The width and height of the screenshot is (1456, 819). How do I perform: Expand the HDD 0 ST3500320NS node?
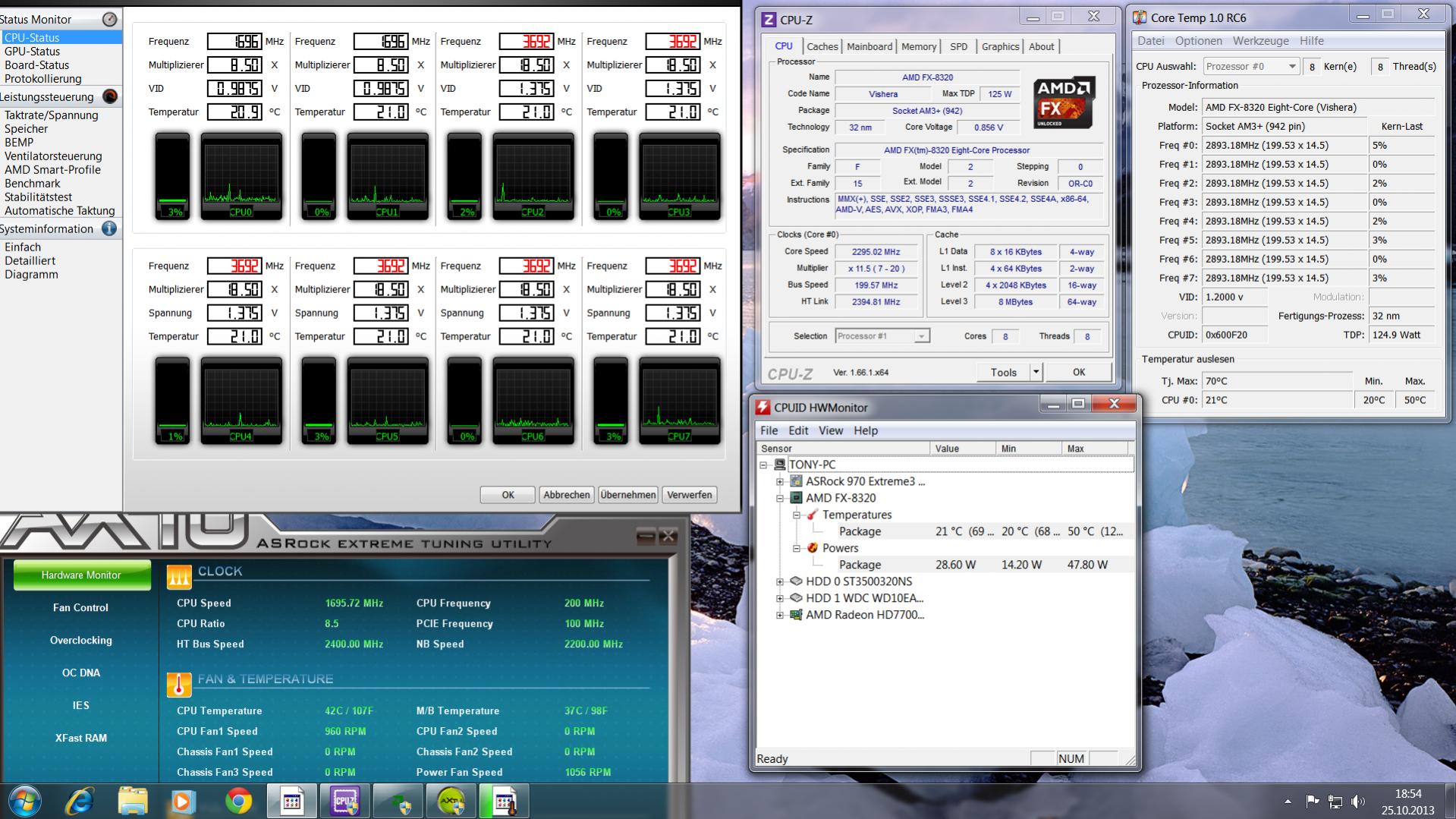pos(780,581)
